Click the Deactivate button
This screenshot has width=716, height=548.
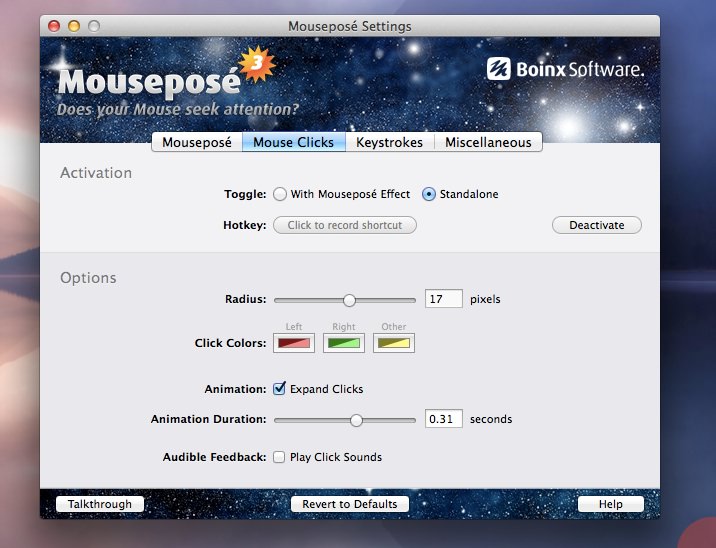point(596,225)
